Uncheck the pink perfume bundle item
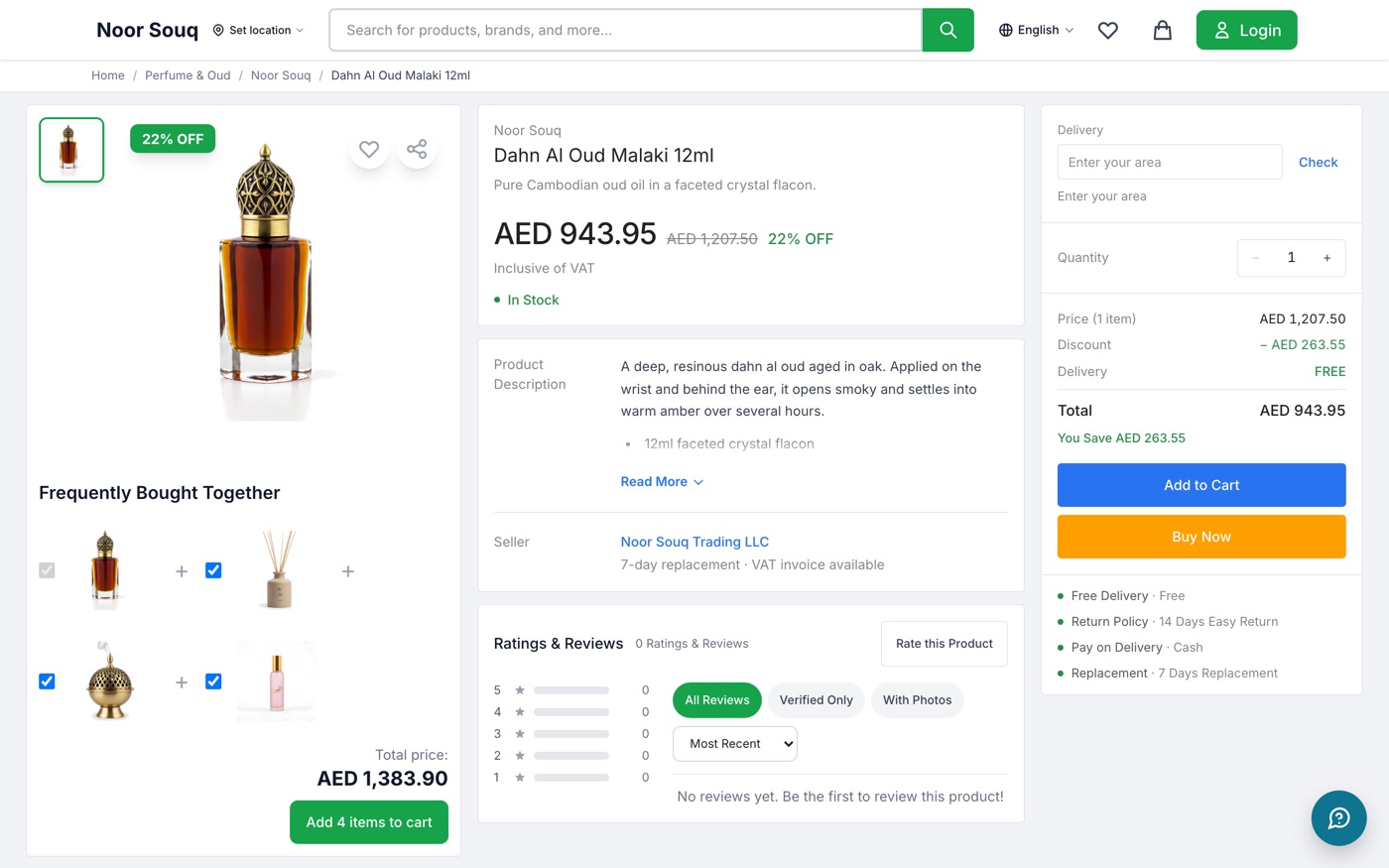The width and height of the screenshot is (1389, 868). coord(213,682)
